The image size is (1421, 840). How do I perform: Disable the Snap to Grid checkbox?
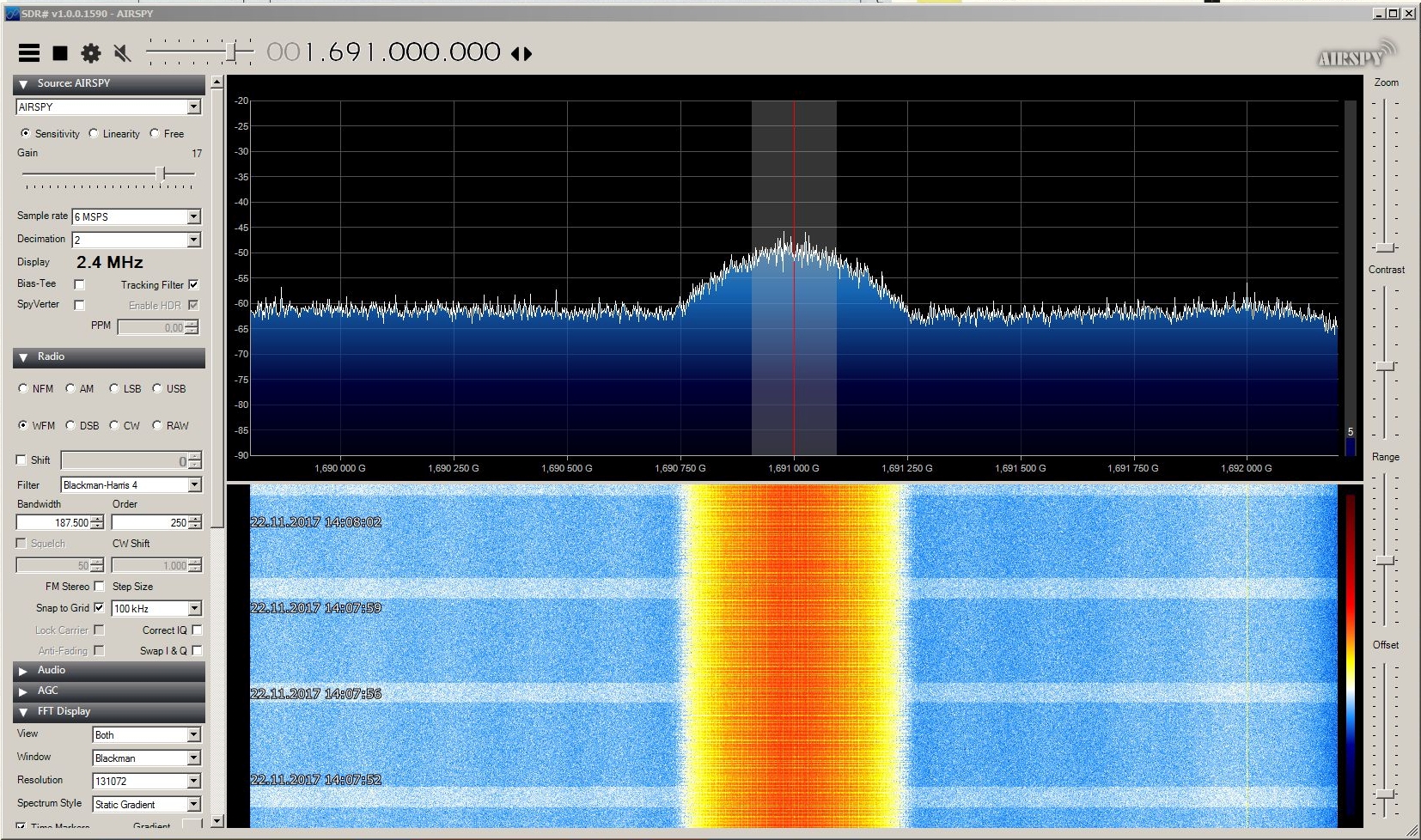click(99, 607)
